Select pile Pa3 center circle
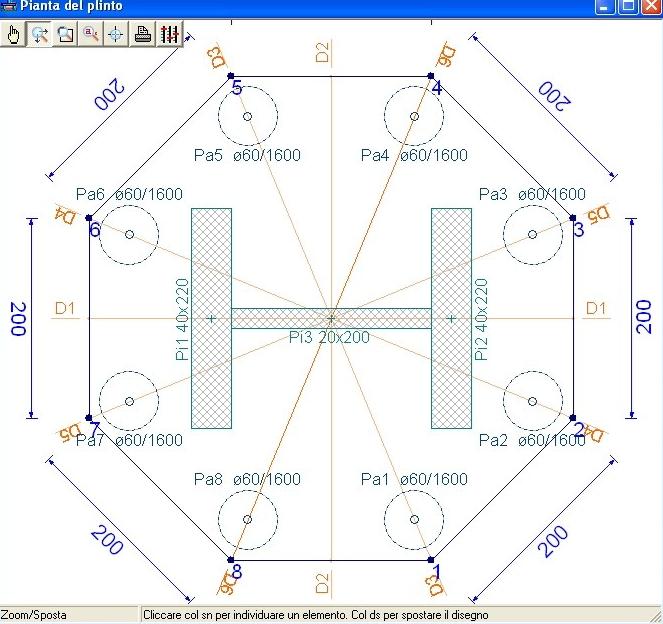 pos(533,235)
